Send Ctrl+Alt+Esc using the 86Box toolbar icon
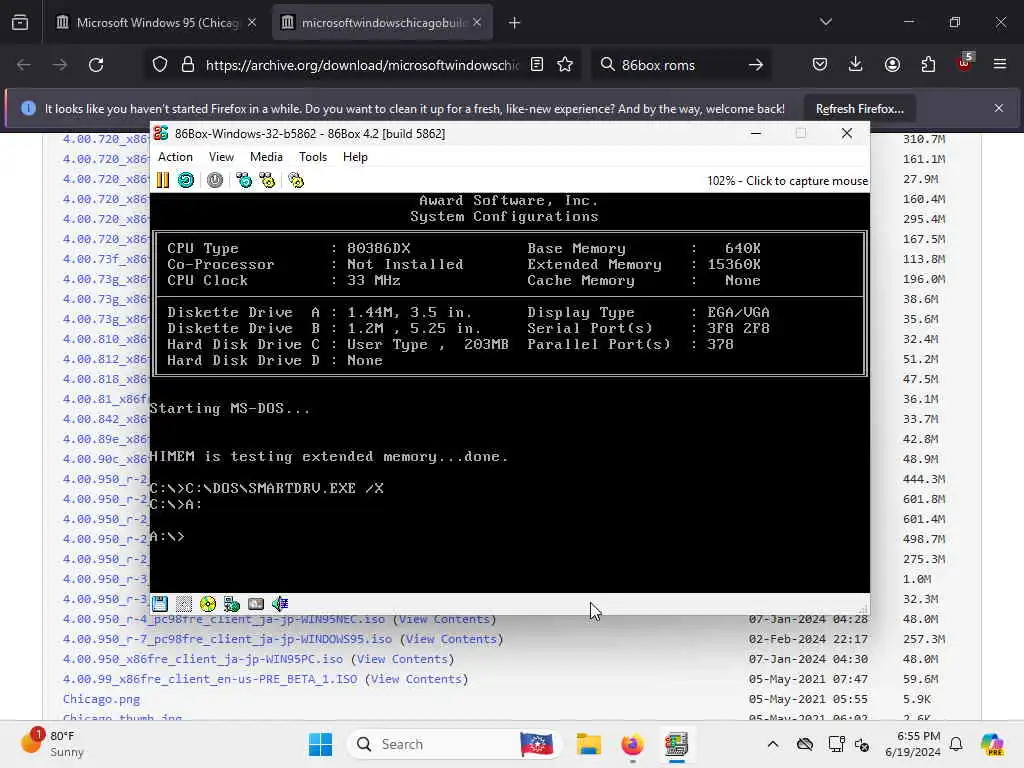The height and width of the screenshot is (768, 1024). point(268,180)
